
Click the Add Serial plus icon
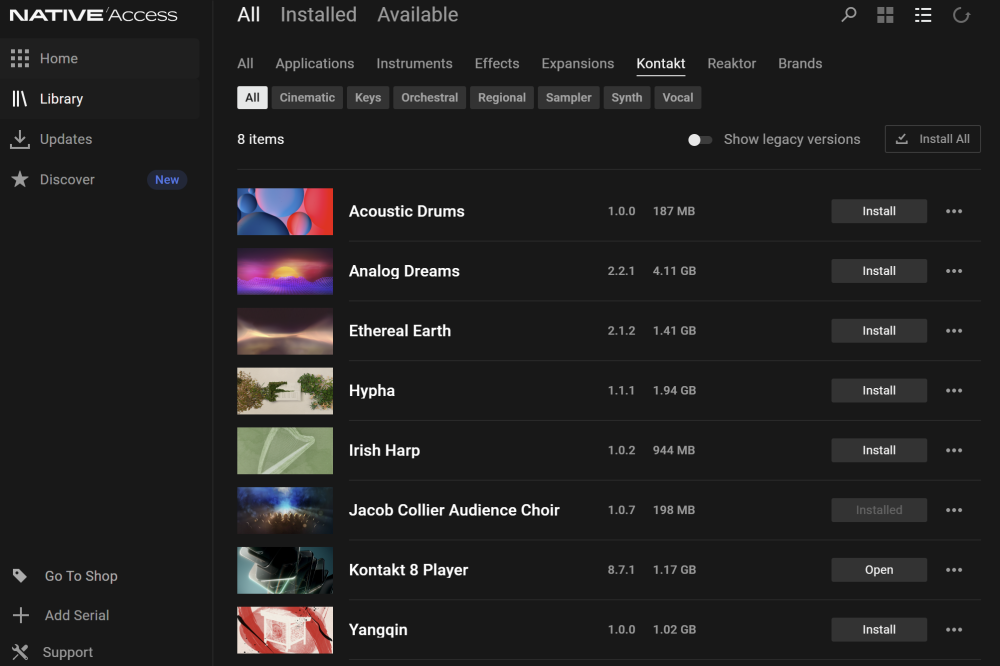20,615
